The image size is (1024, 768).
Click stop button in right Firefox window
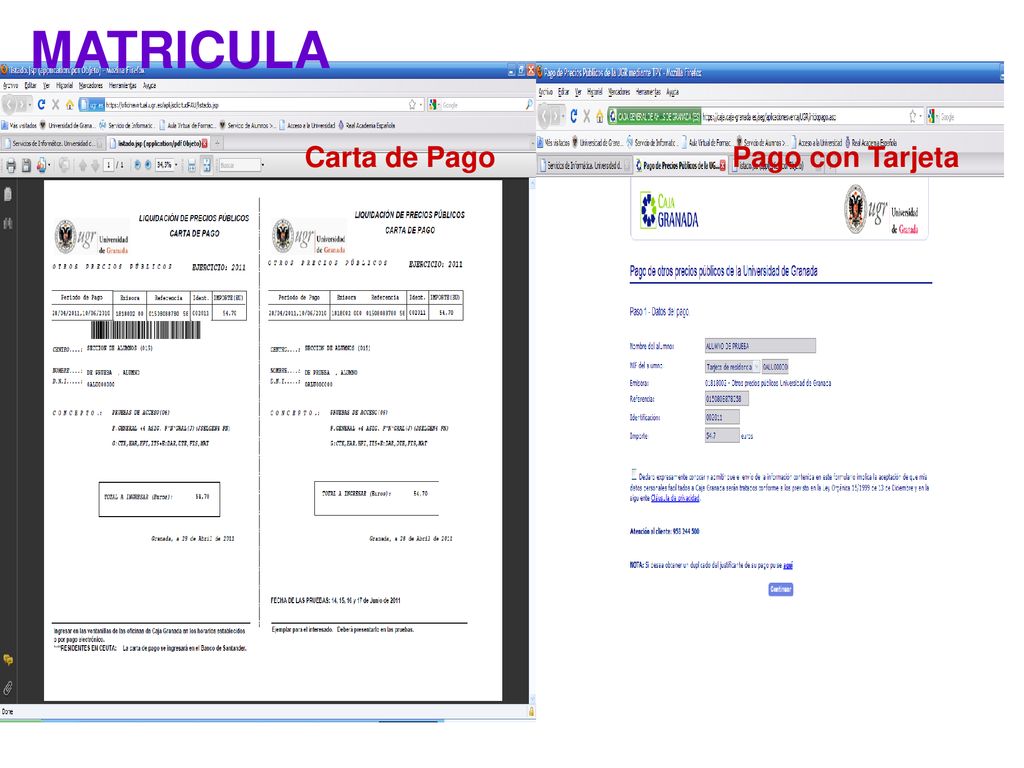586,116
